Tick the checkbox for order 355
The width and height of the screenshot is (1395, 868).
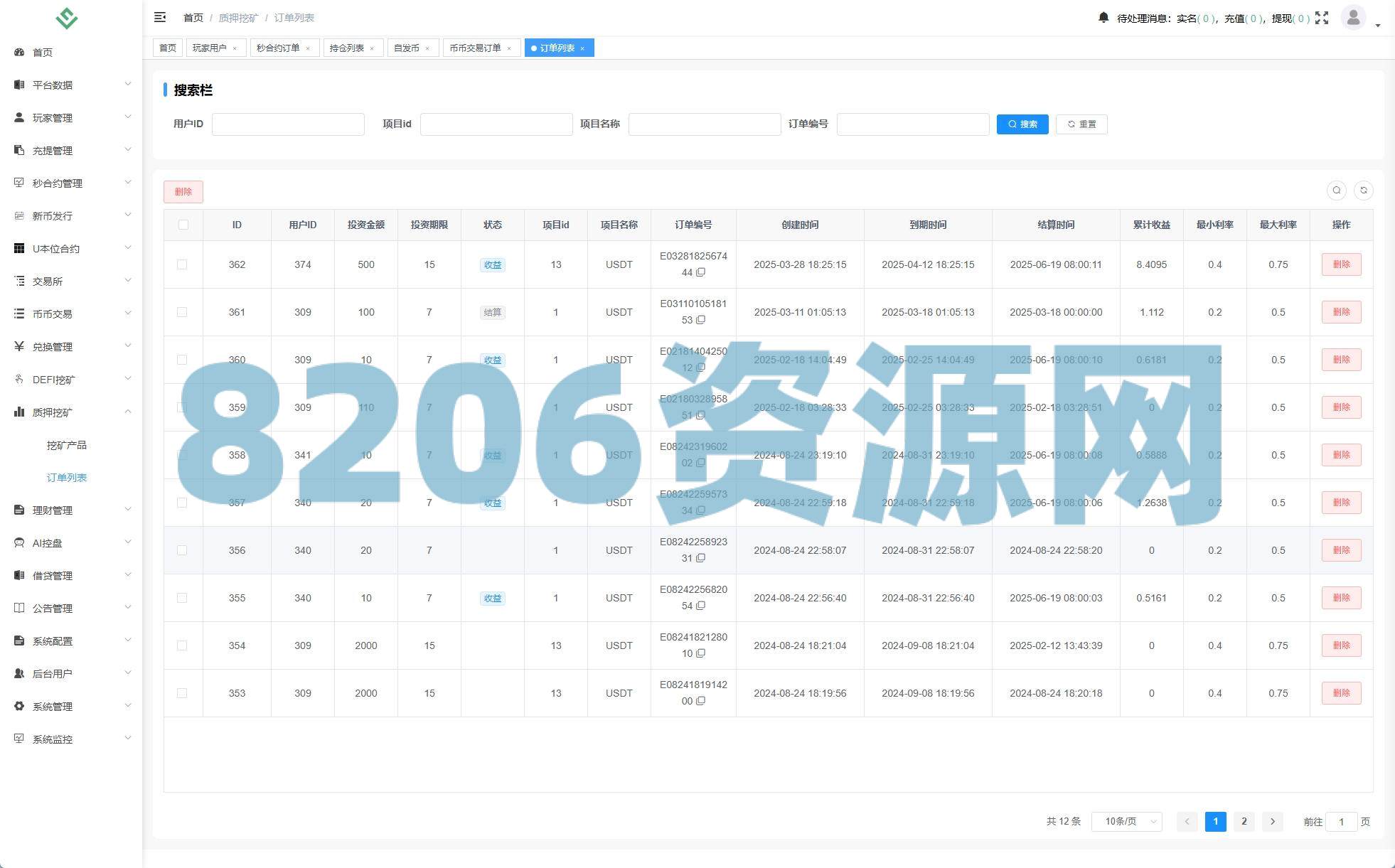point(182,598)
